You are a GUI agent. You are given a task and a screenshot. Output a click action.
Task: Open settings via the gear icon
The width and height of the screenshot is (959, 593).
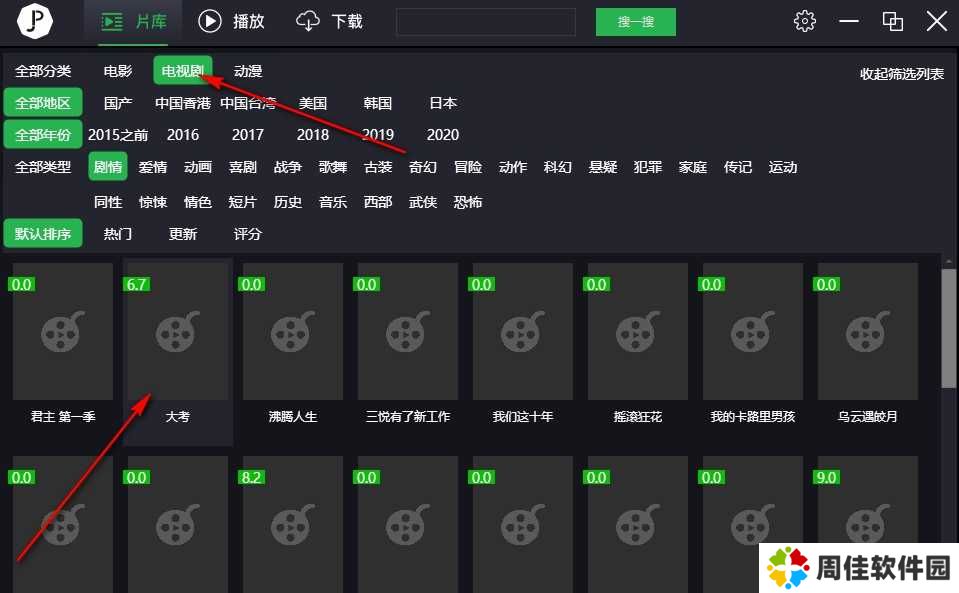tap(804, 21)
